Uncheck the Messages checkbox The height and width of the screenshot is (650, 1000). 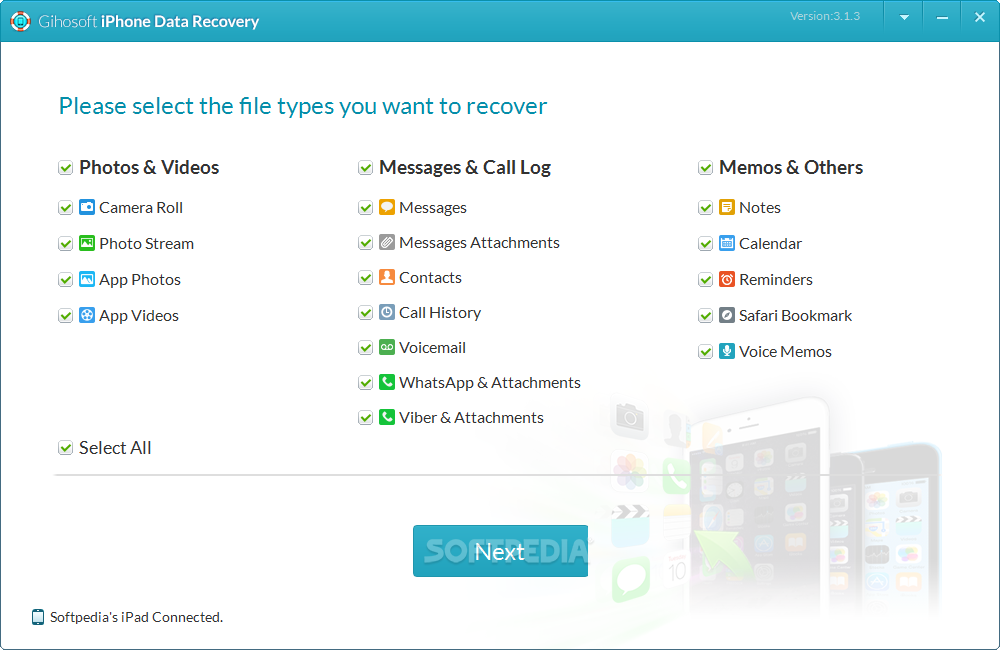(365, 208)
